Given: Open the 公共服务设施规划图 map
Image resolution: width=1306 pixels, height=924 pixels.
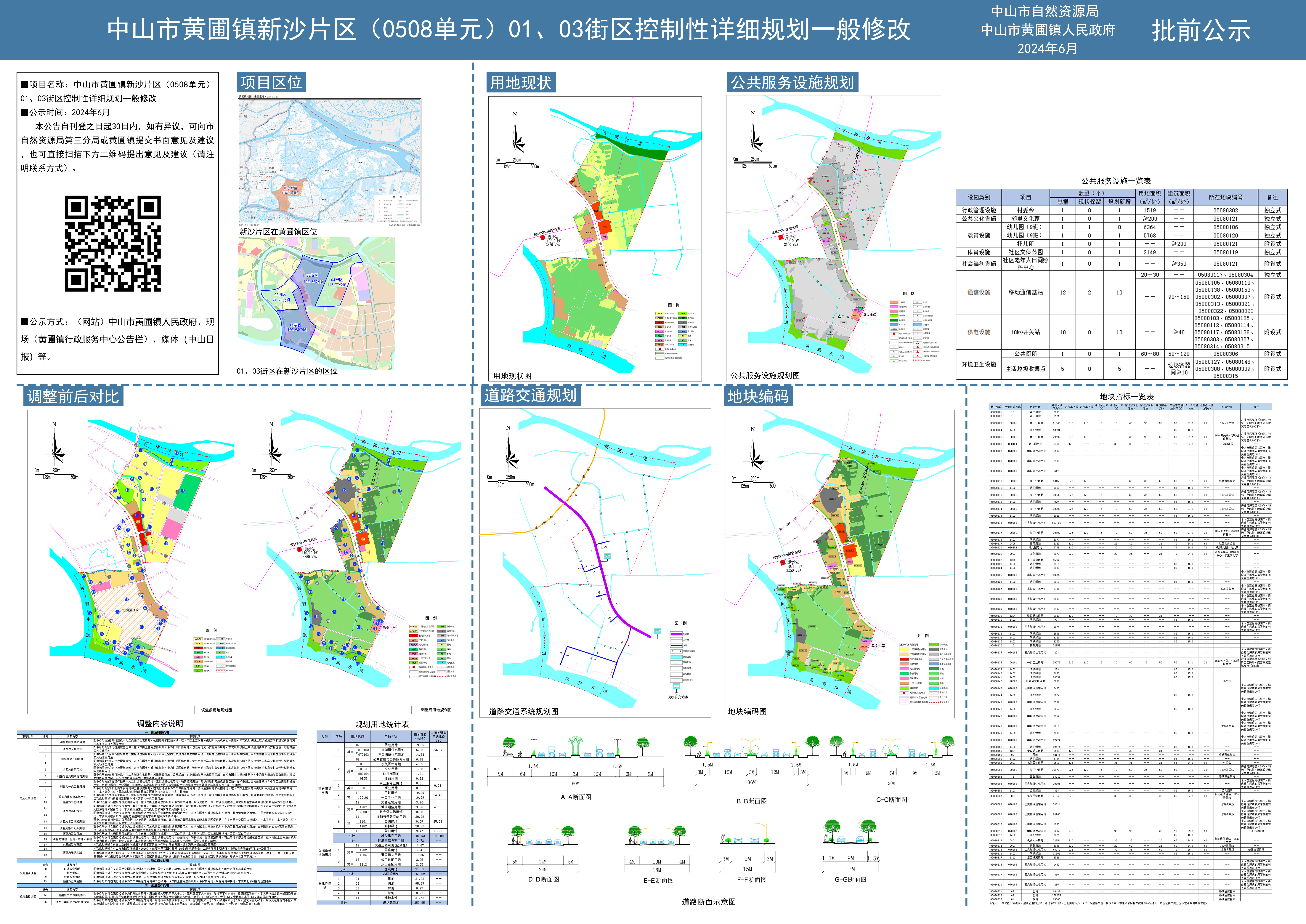Looking at the screenshot, I should click(x=833, y=238).
